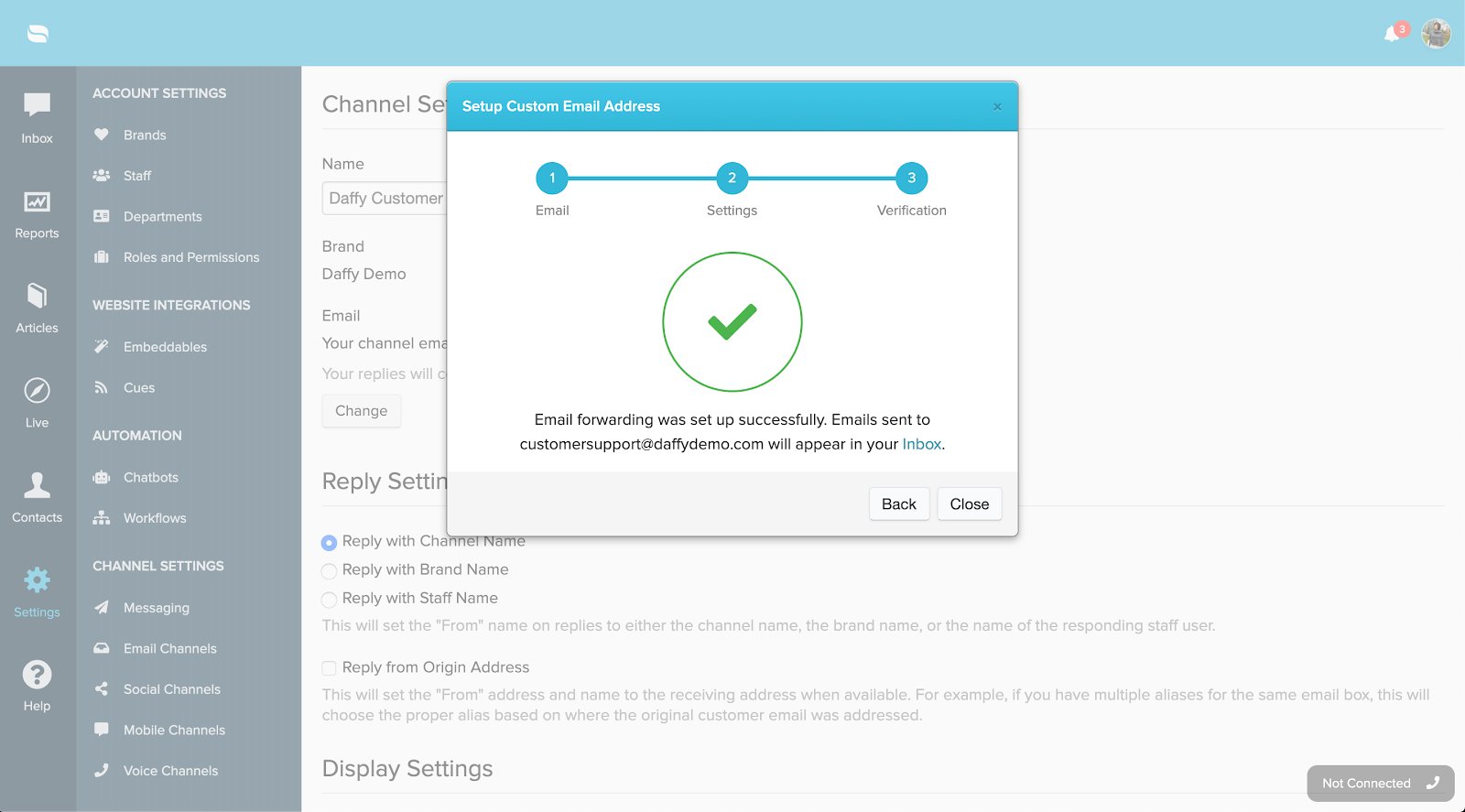Go to Email Channels menu item

tap(170, 648)
